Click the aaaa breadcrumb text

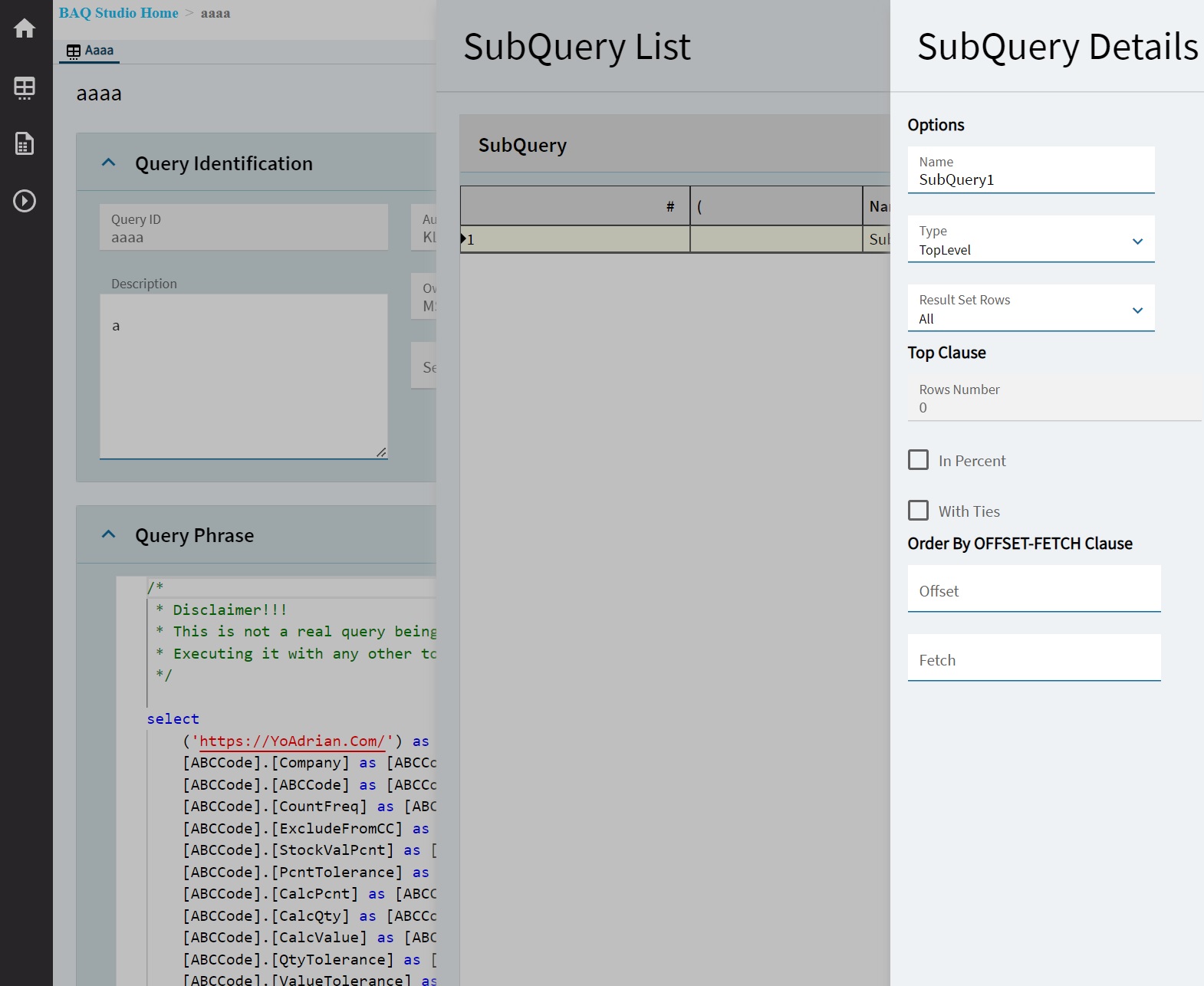click(215, 13)
